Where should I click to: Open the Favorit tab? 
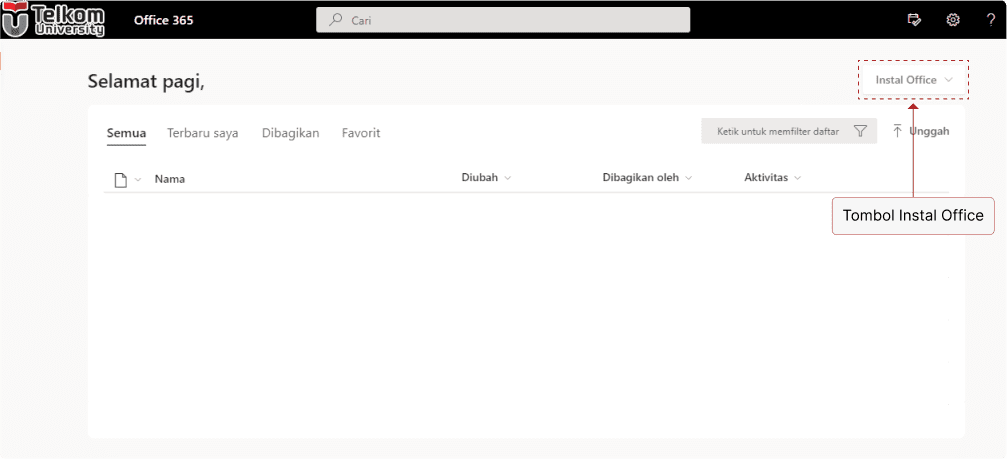pyautogui.click(x=360, y=133)
